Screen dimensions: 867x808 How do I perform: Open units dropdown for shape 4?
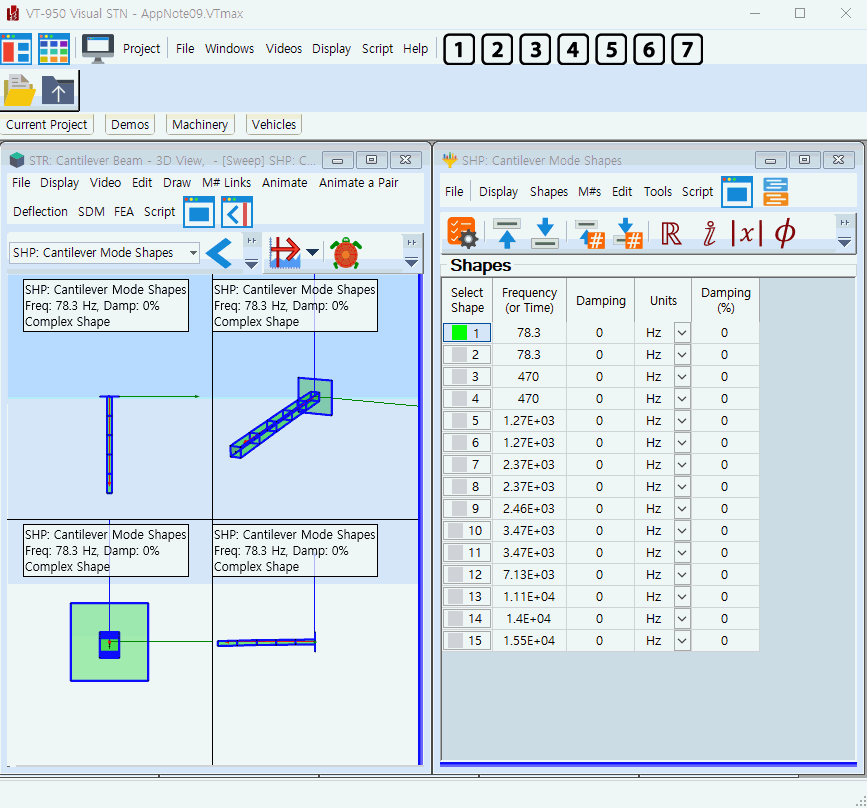(x=682, y=399)
